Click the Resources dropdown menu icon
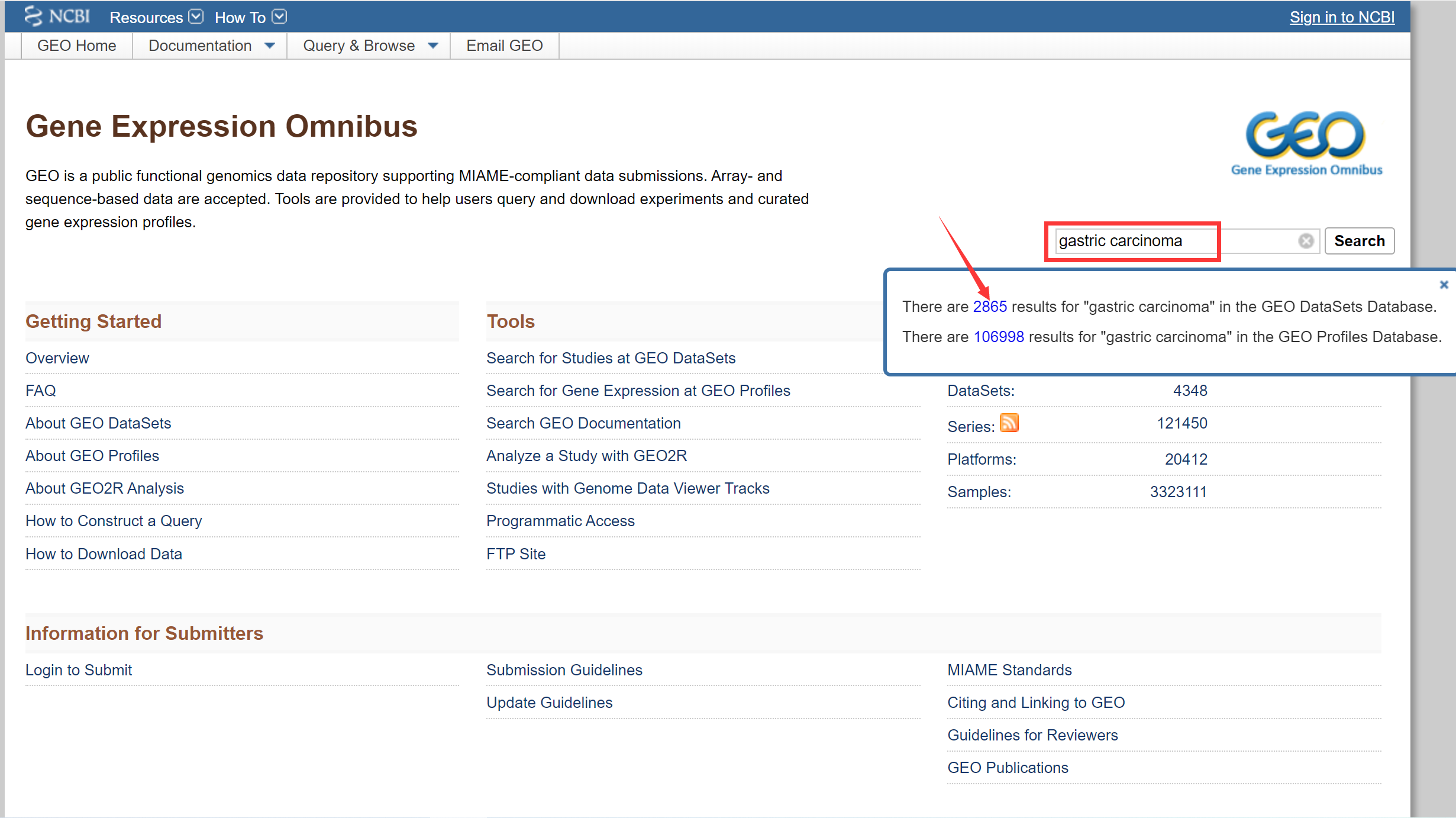 coord(198,17)
